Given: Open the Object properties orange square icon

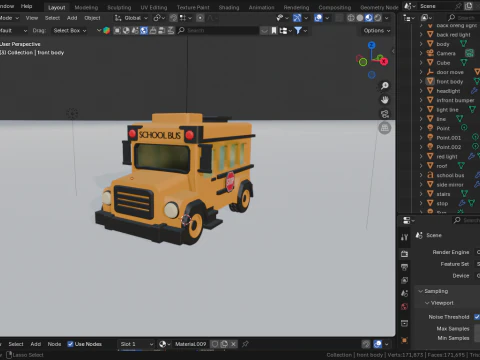Looking at the screenshot, I should 404,340.
